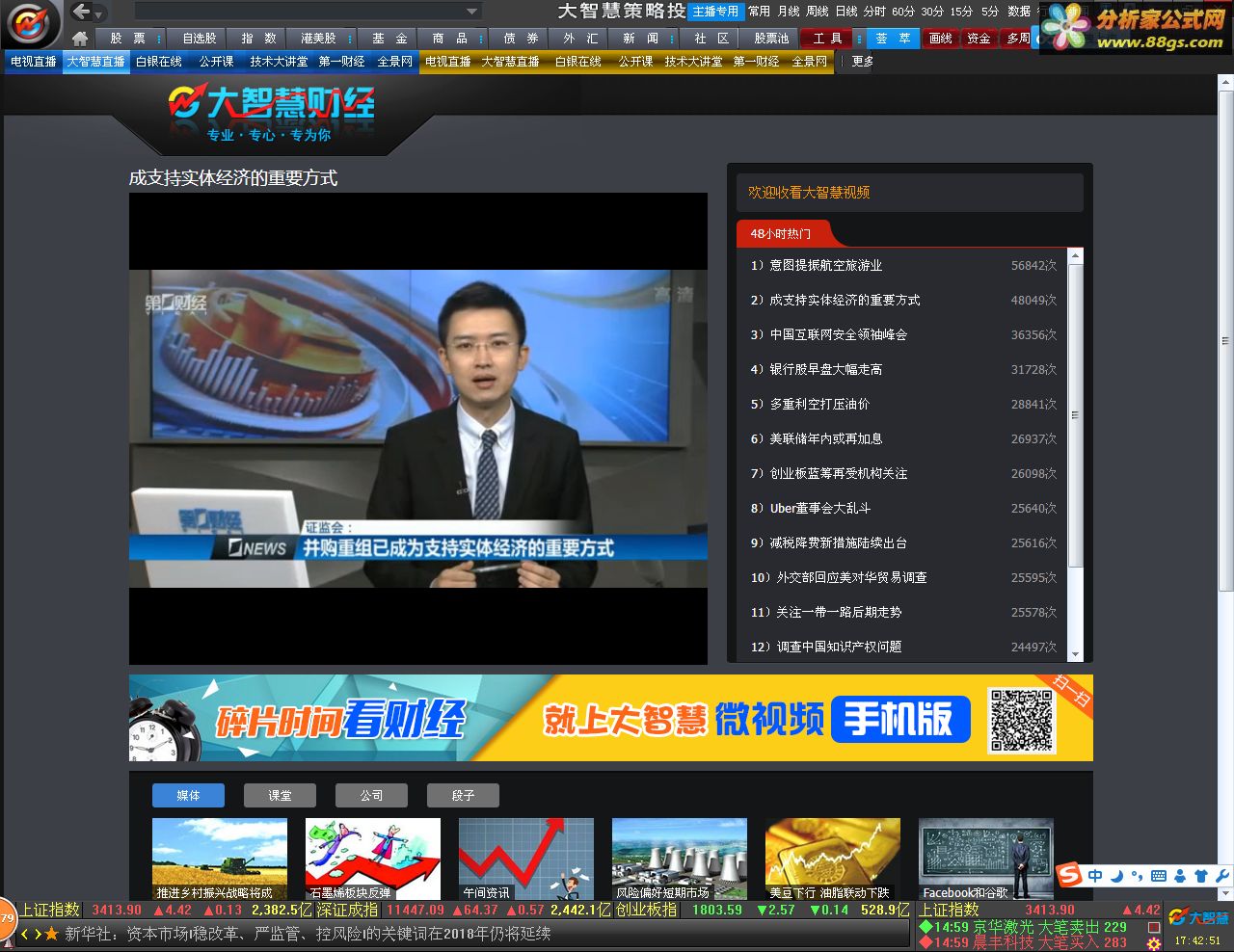Viewport: 1234px width, 952px height.
Task: Switch to 60分 minute chart
Action: [903, 12]
